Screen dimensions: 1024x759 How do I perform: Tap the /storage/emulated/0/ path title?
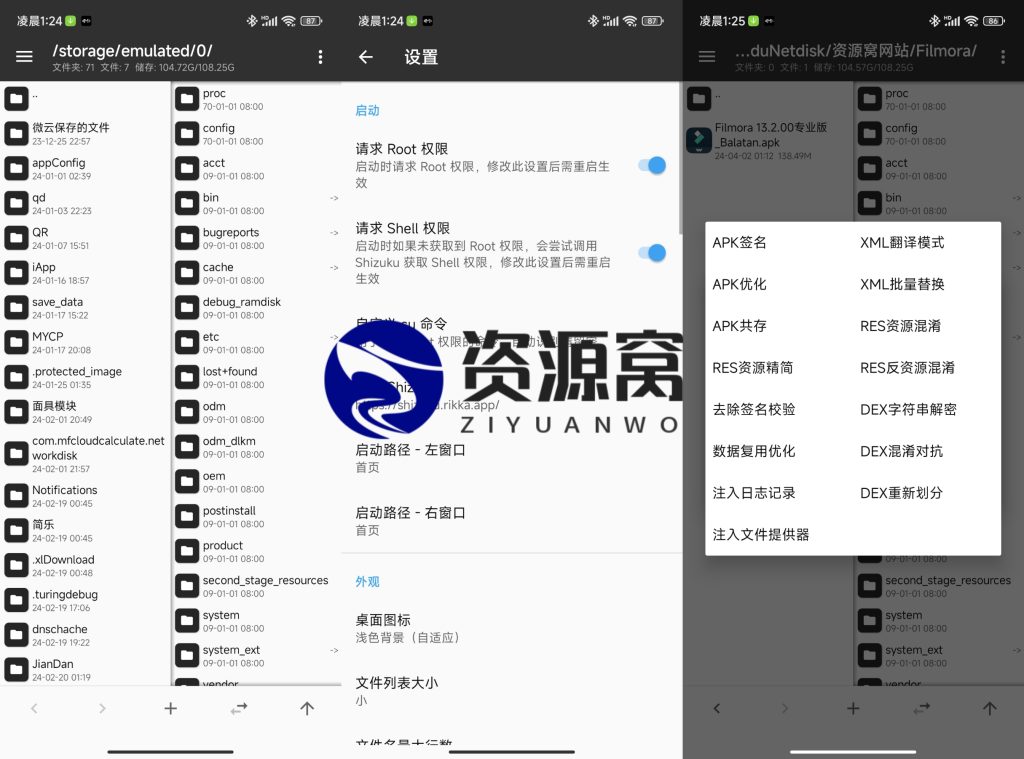click(x=133, y=51)
